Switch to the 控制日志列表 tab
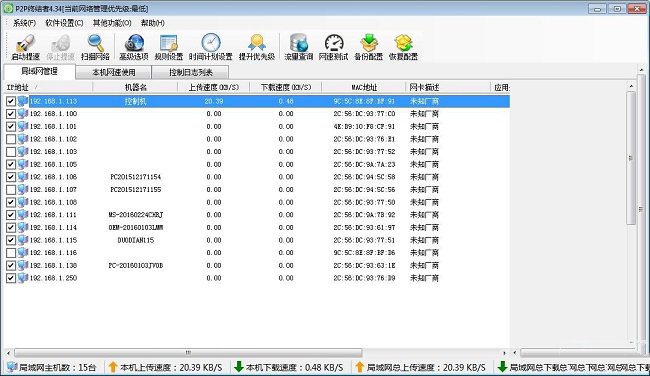 [191, 72]
